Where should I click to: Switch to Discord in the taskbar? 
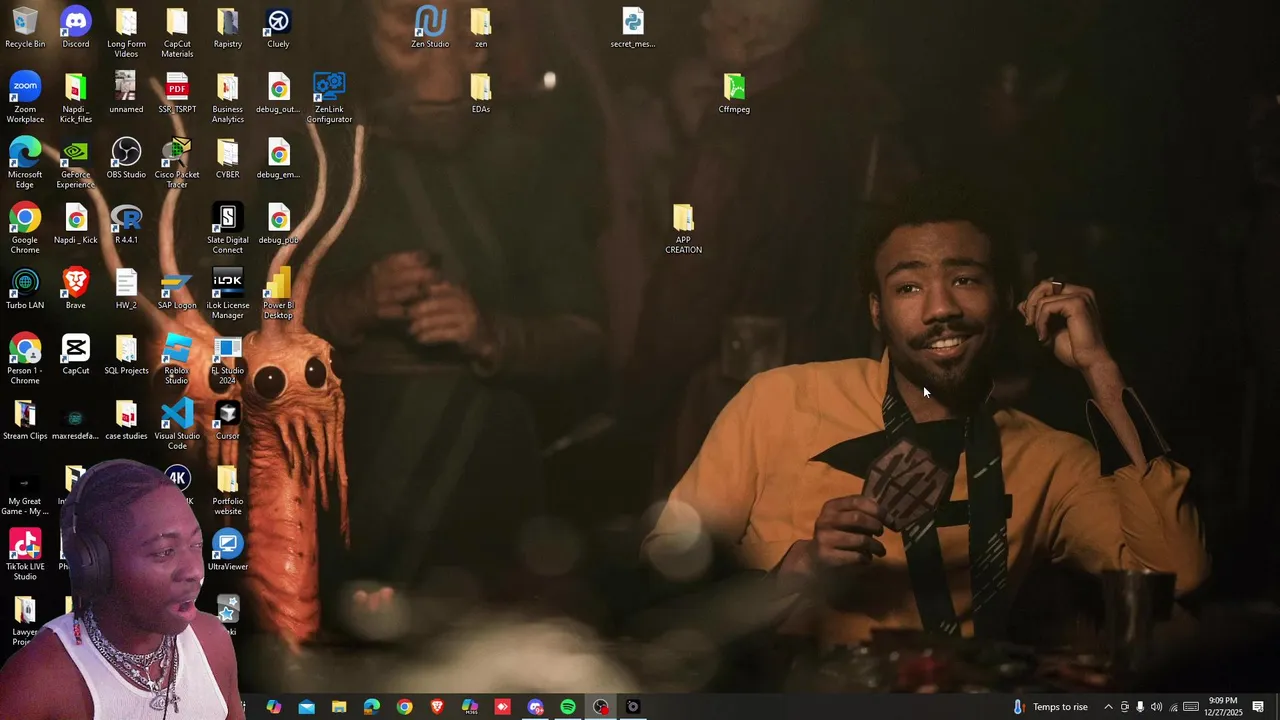coord(535,707)
